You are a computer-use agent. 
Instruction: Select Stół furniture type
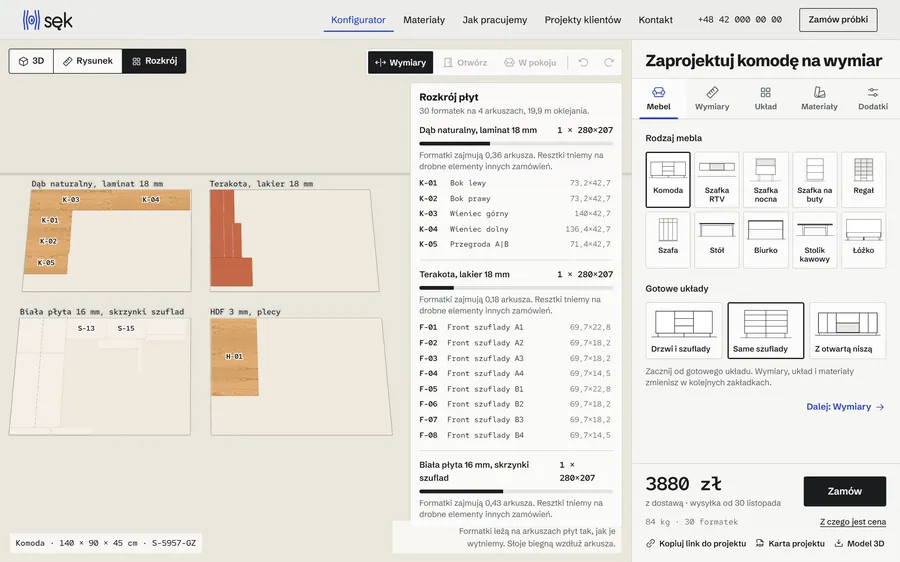point(717,240)
